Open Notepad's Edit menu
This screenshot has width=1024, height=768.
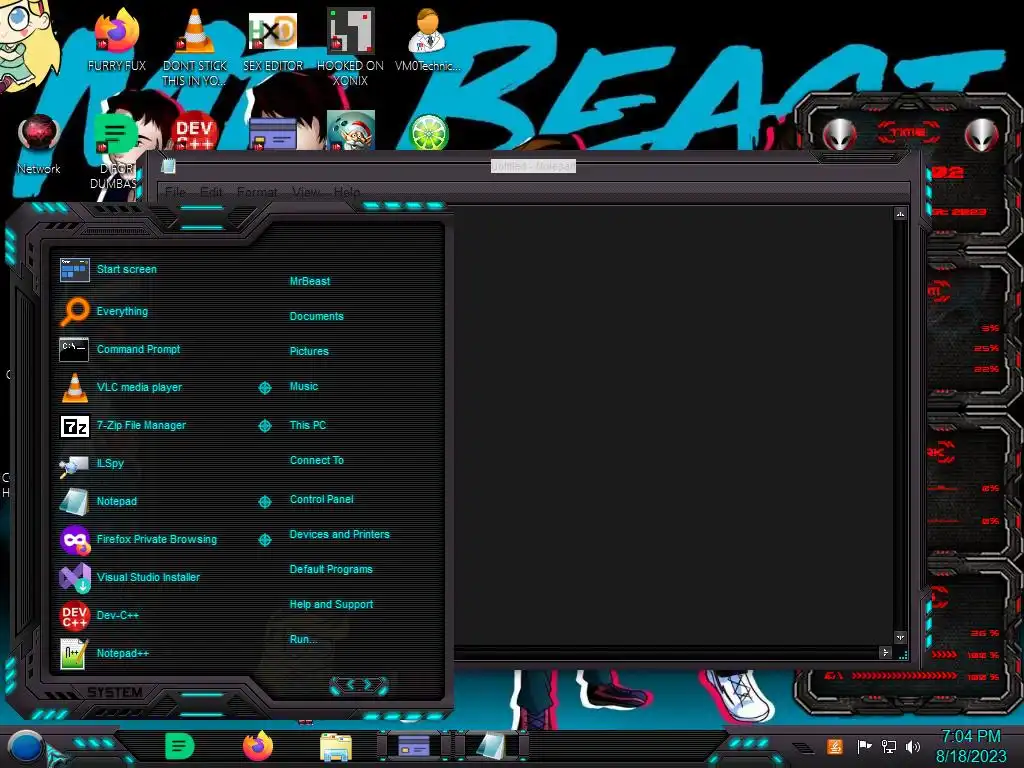coord(211,192)
